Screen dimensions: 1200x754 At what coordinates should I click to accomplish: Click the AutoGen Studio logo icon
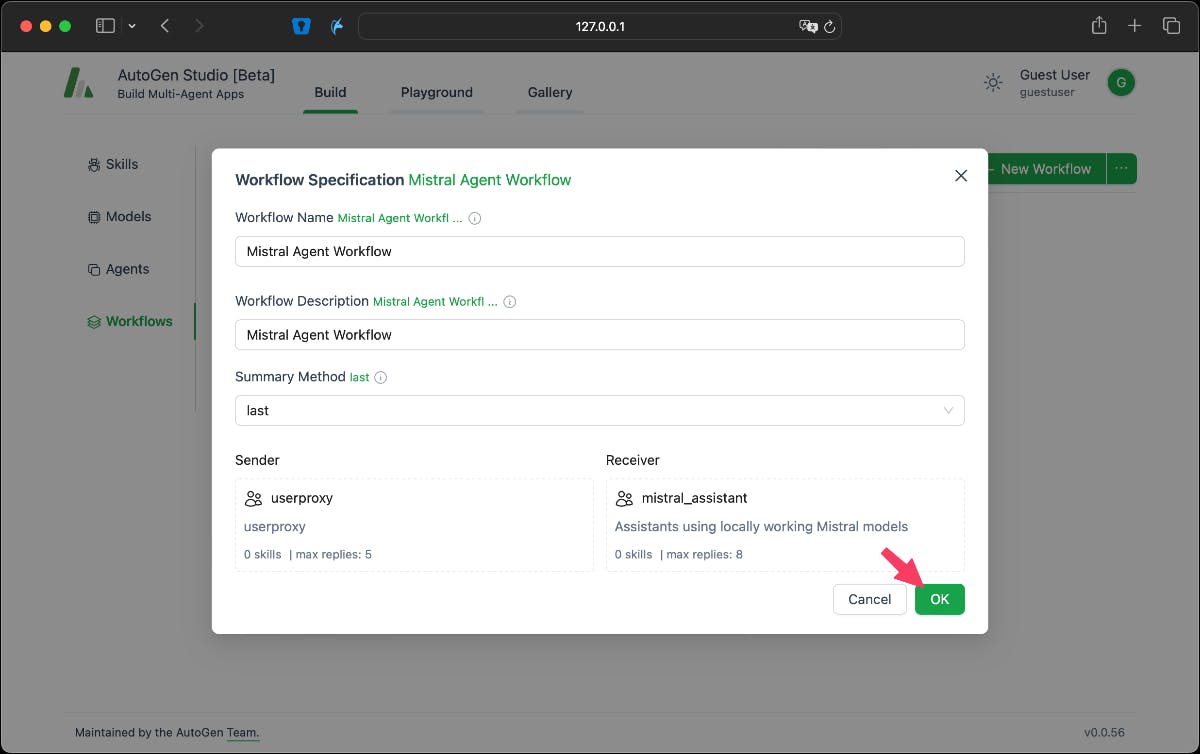79,83
